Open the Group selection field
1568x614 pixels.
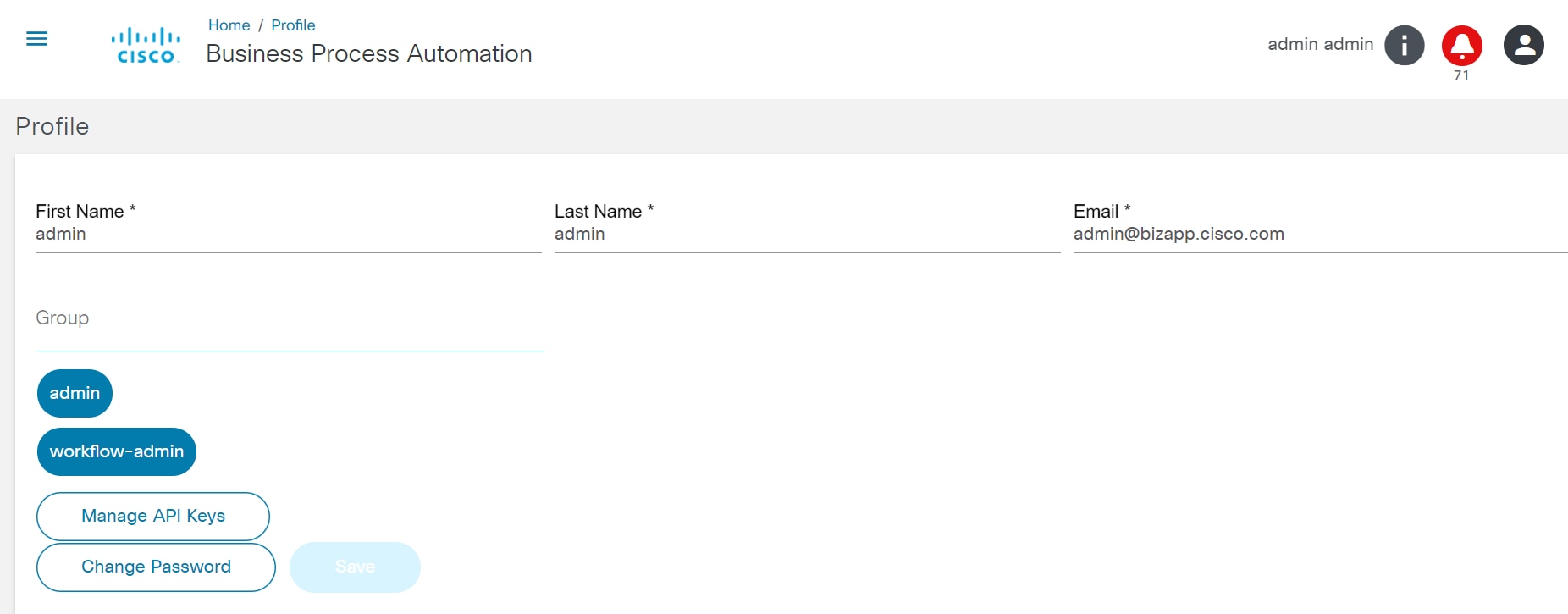[290, 318]
